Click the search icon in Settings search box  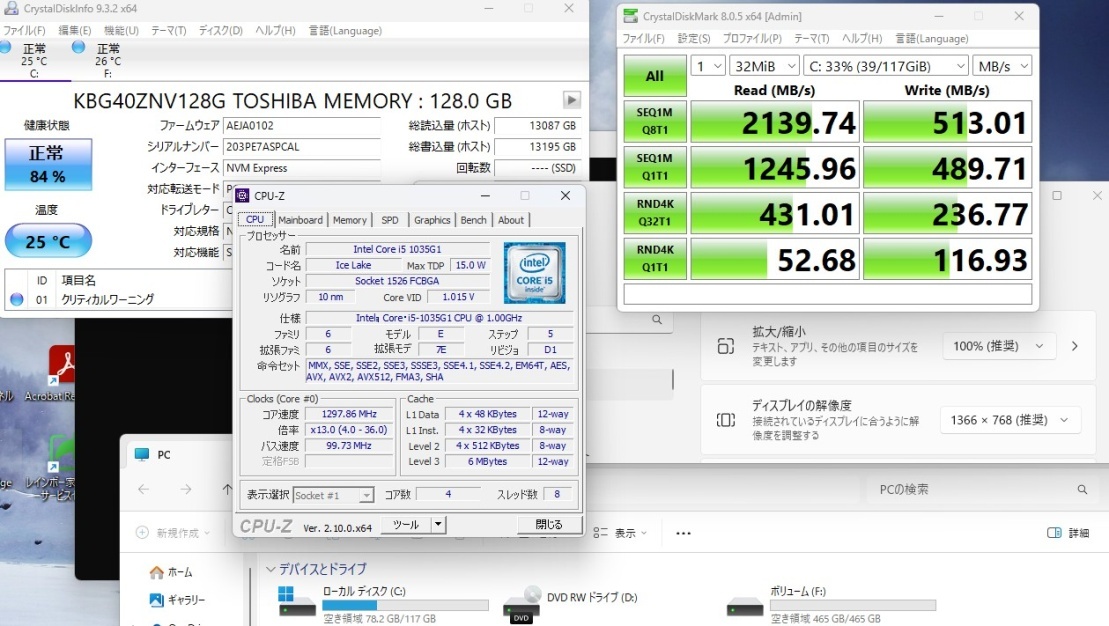point(657,320)
